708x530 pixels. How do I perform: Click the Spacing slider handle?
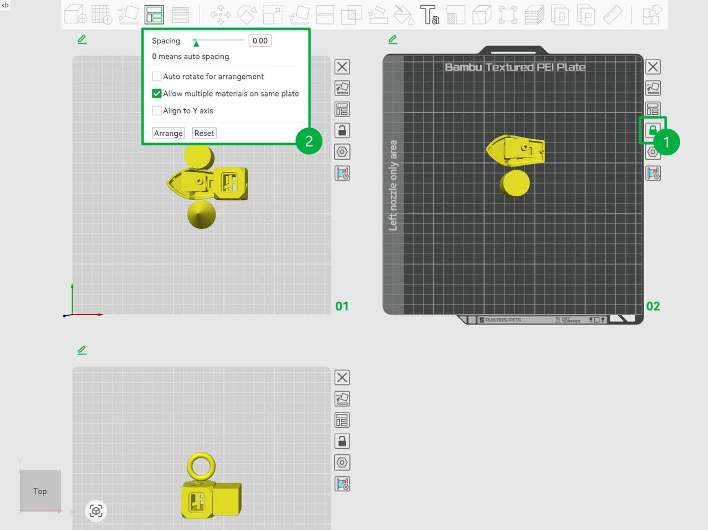point(196,43)
